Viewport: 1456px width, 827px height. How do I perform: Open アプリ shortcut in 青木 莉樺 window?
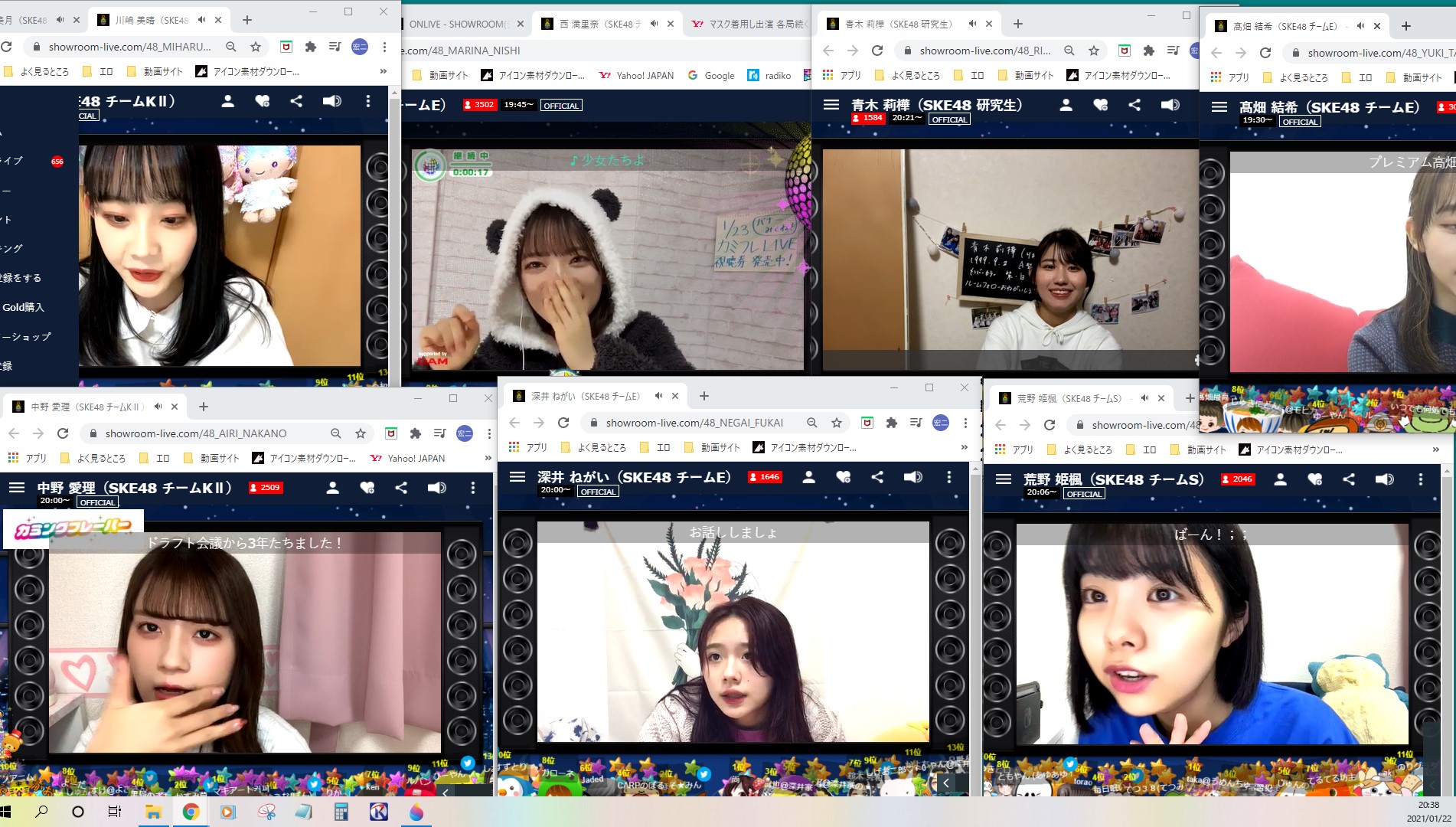click(842, 75)
